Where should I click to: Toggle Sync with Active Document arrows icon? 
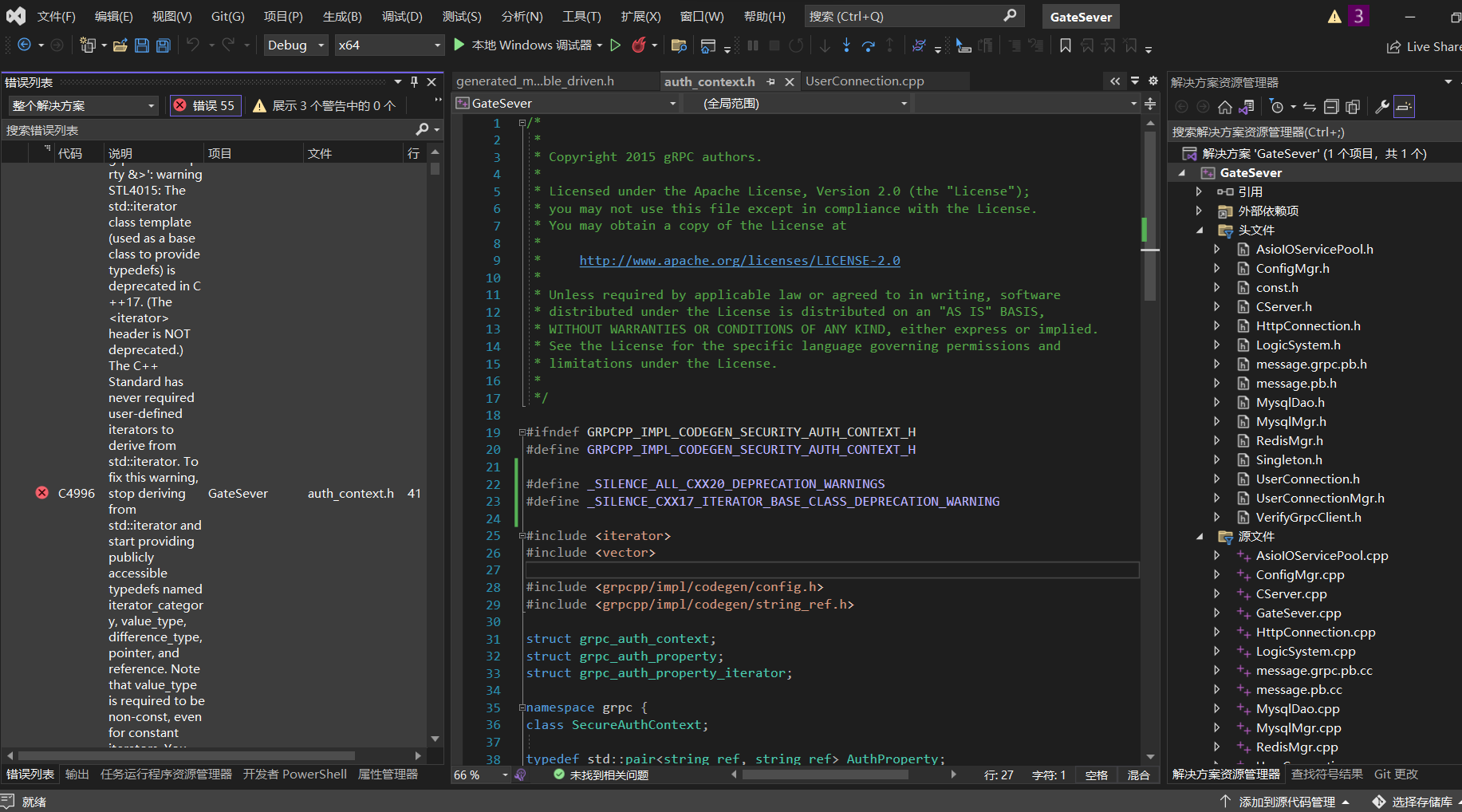click(1310, 107)
